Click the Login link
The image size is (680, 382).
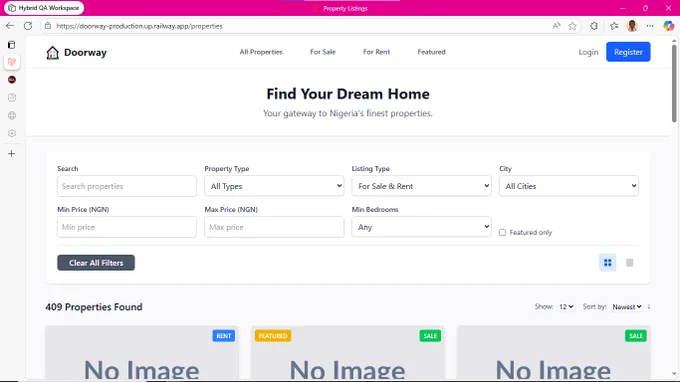pyautogui.click(x=588, y=52)
